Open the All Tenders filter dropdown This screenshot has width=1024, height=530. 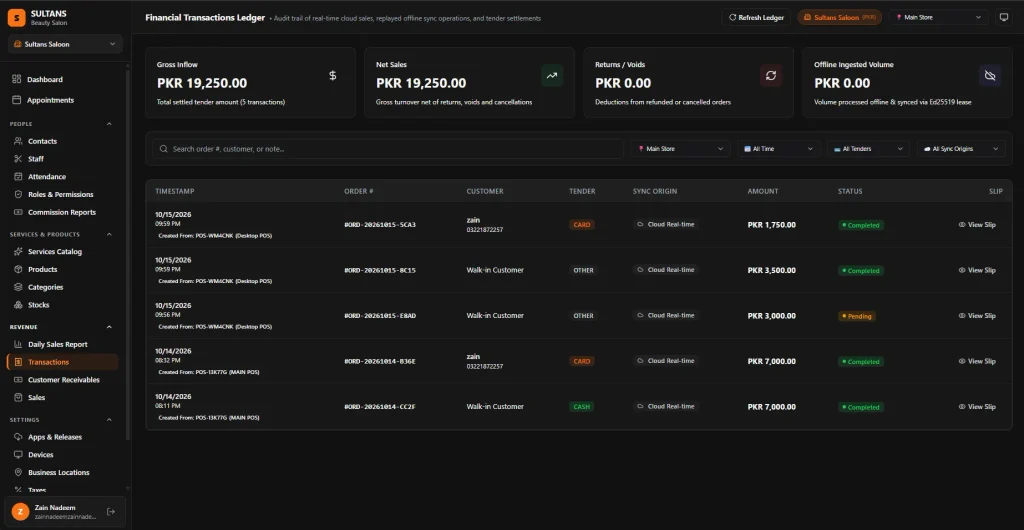point(868,149)
